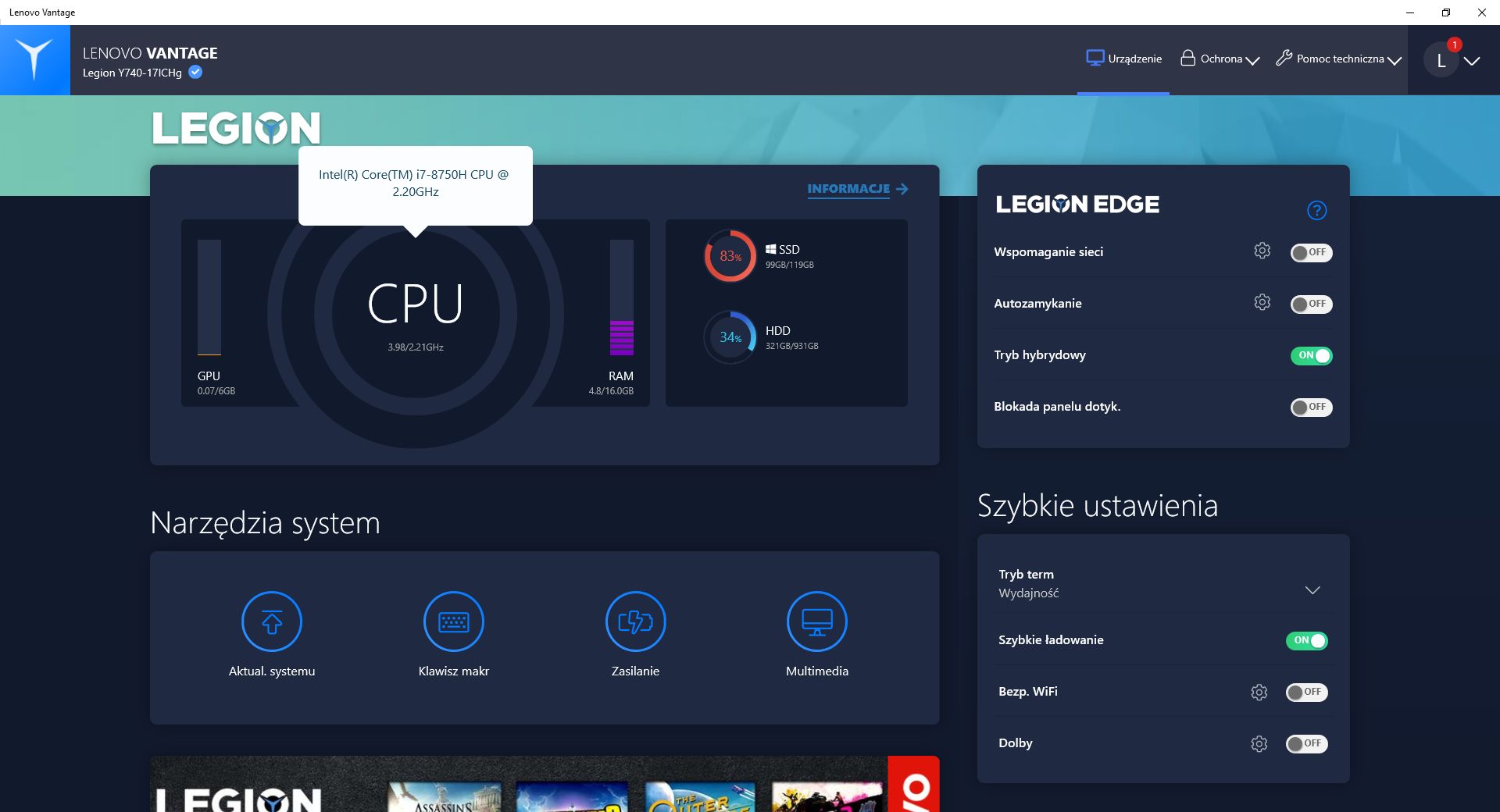This screenshot has height=812, width=1500.
Task: Click The Outer Worlds game thumbnail
Action: pos(701,797)
